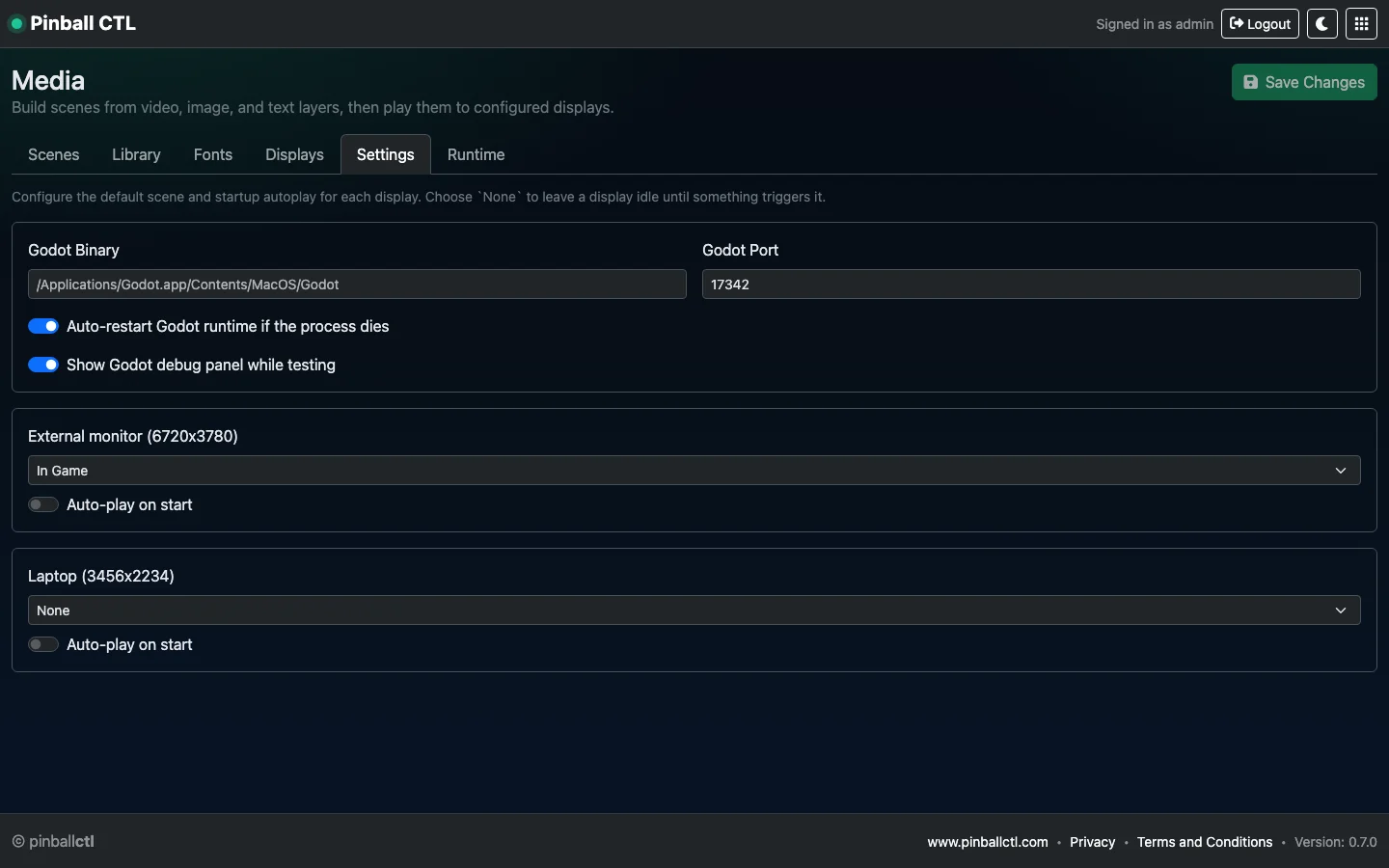Go to the Runtime tab
The width and height of the screenshot is (1389, 868).
click(x=476, y=154)
